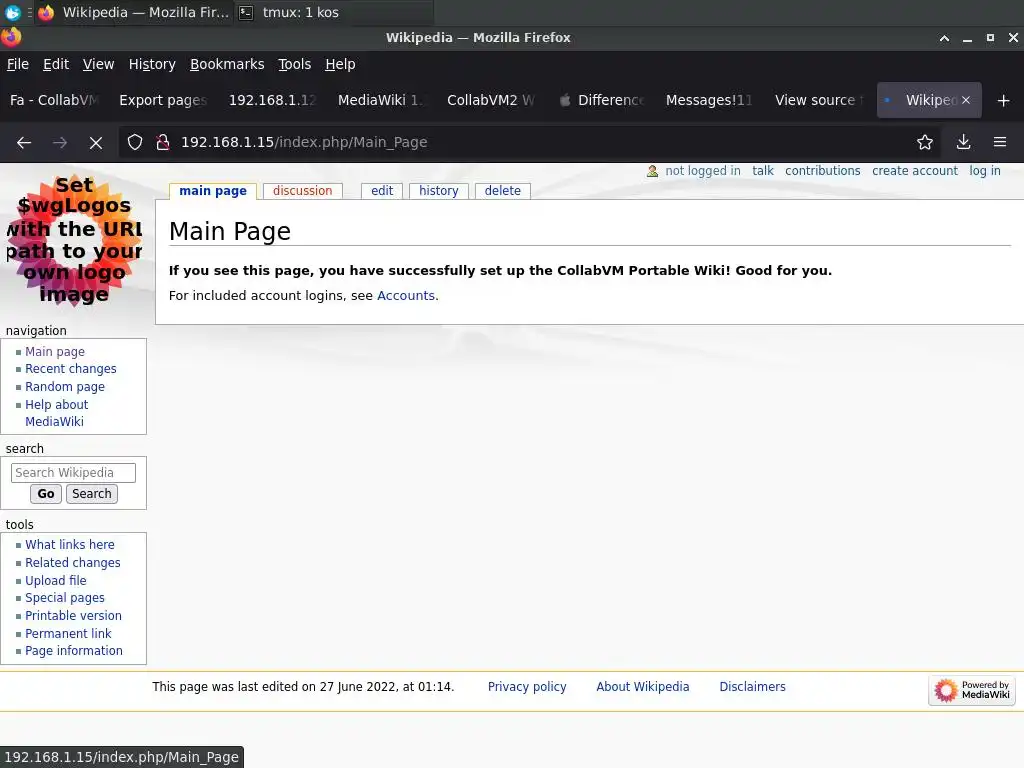Open Random page in navigation

[65, 387]
